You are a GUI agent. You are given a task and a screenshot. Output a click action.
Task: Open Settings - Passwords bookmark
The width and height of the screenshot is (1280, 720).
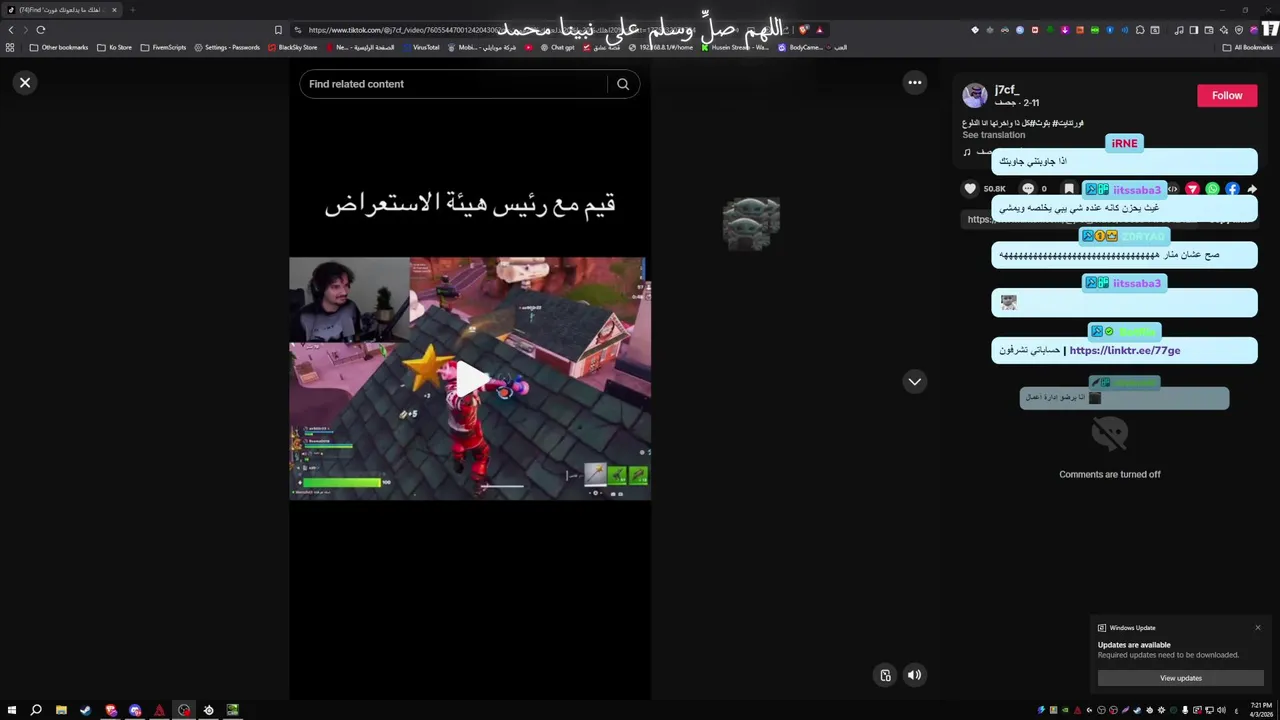[227, 47]
